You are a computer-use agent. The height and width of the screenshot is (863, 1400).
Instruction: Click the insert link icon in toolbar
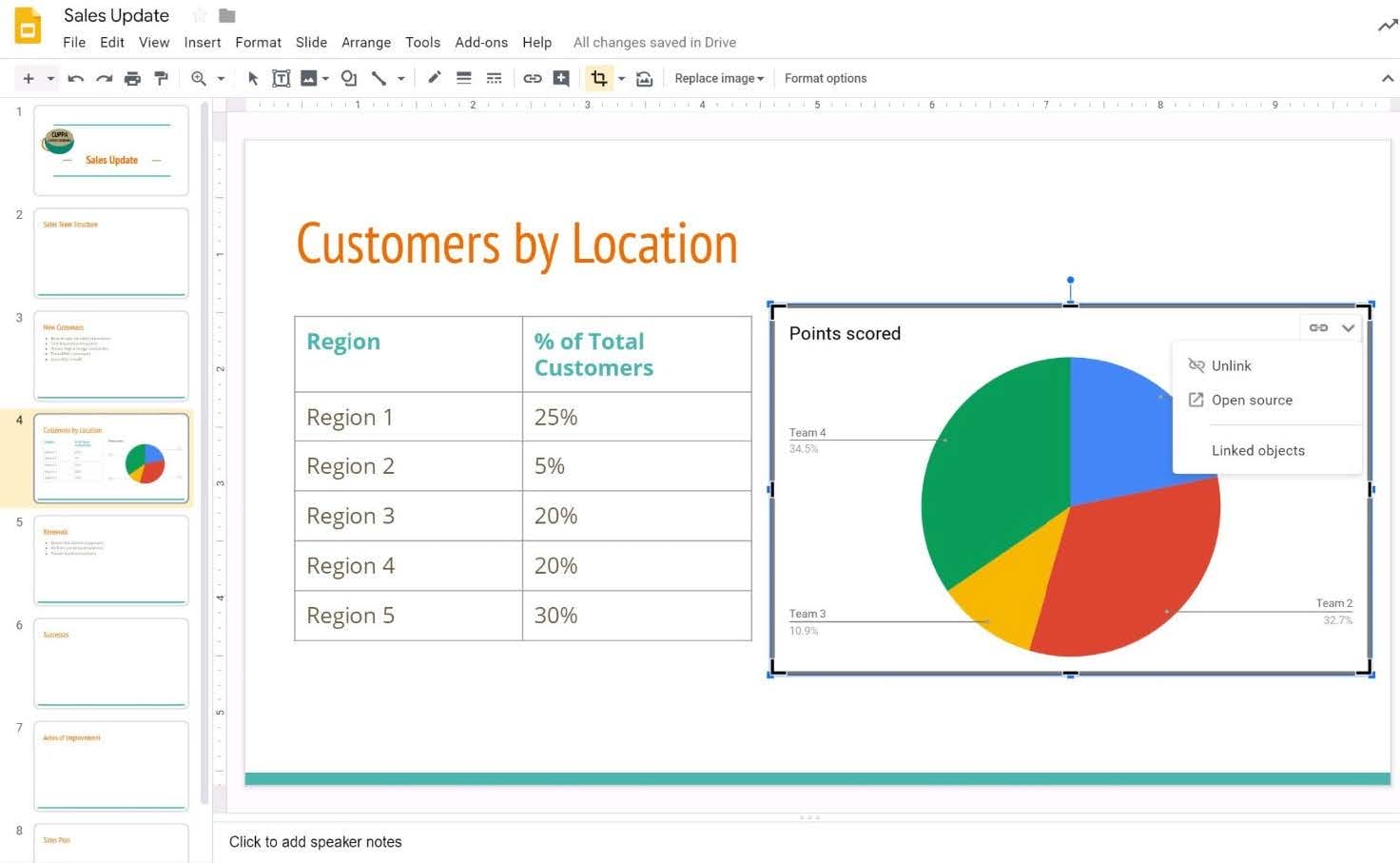point(533,78)
